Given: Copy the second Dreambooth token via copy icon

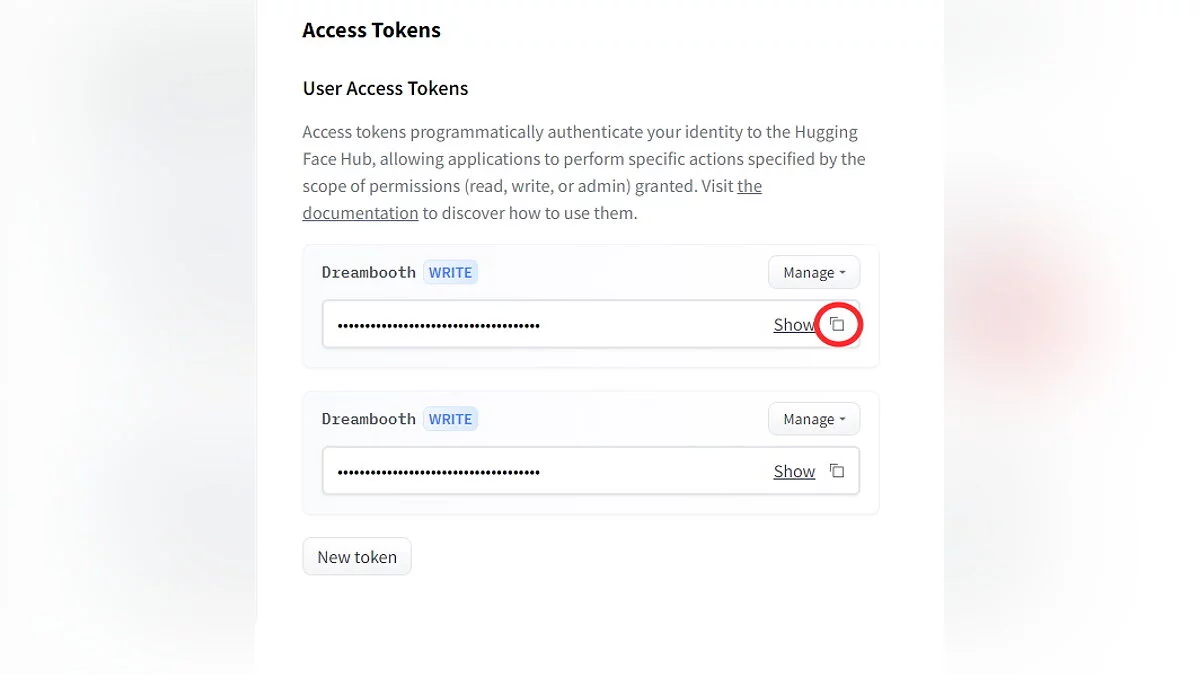Looking at the screenshot, I should tap(837, 471).
